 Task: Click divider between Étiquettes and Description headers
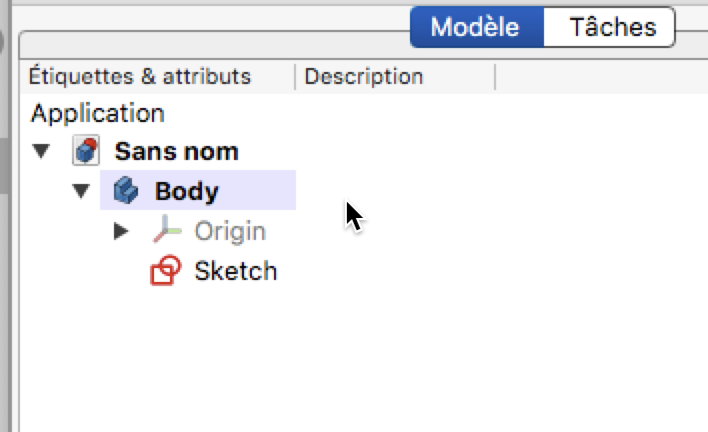coord(295,77)
